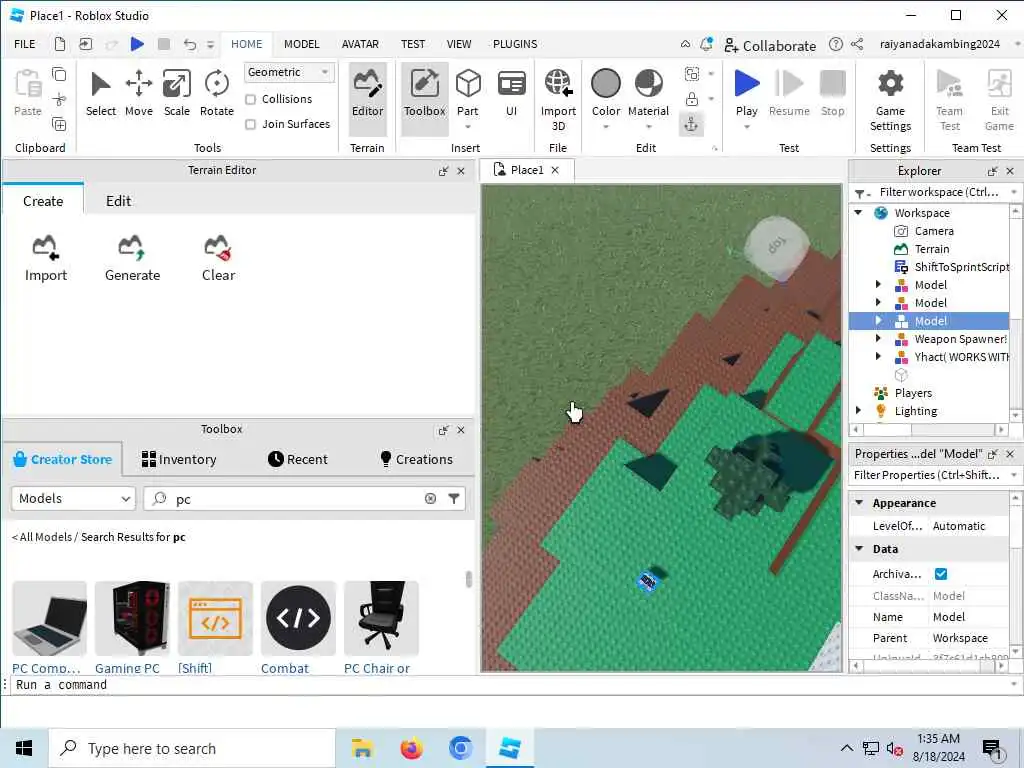Select the PC Chair model thumbnail
The image size is (1024, 768).
[381, 618]
